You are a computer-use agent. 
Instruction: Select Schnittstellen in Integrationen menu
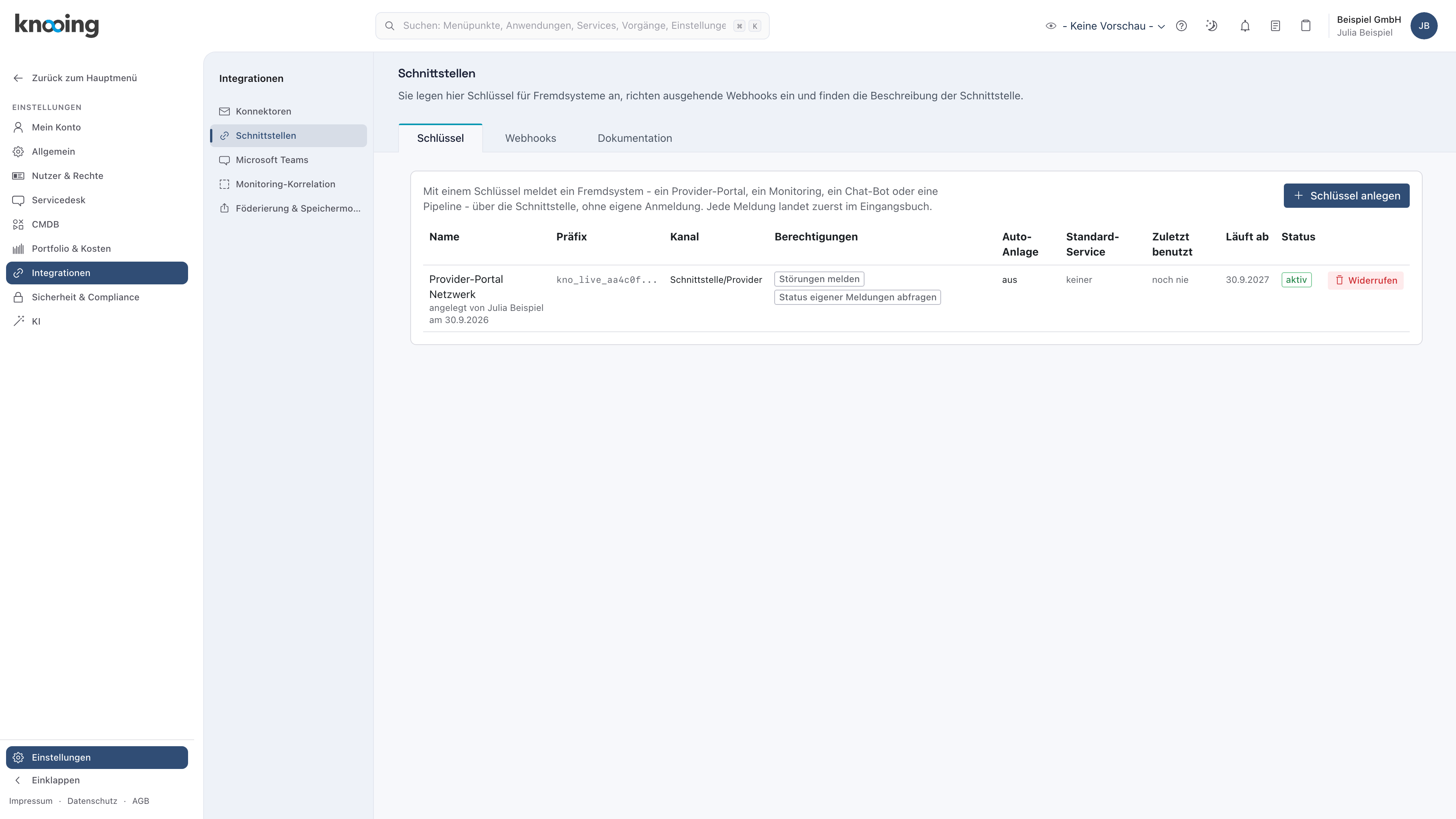tap(289, 136)
